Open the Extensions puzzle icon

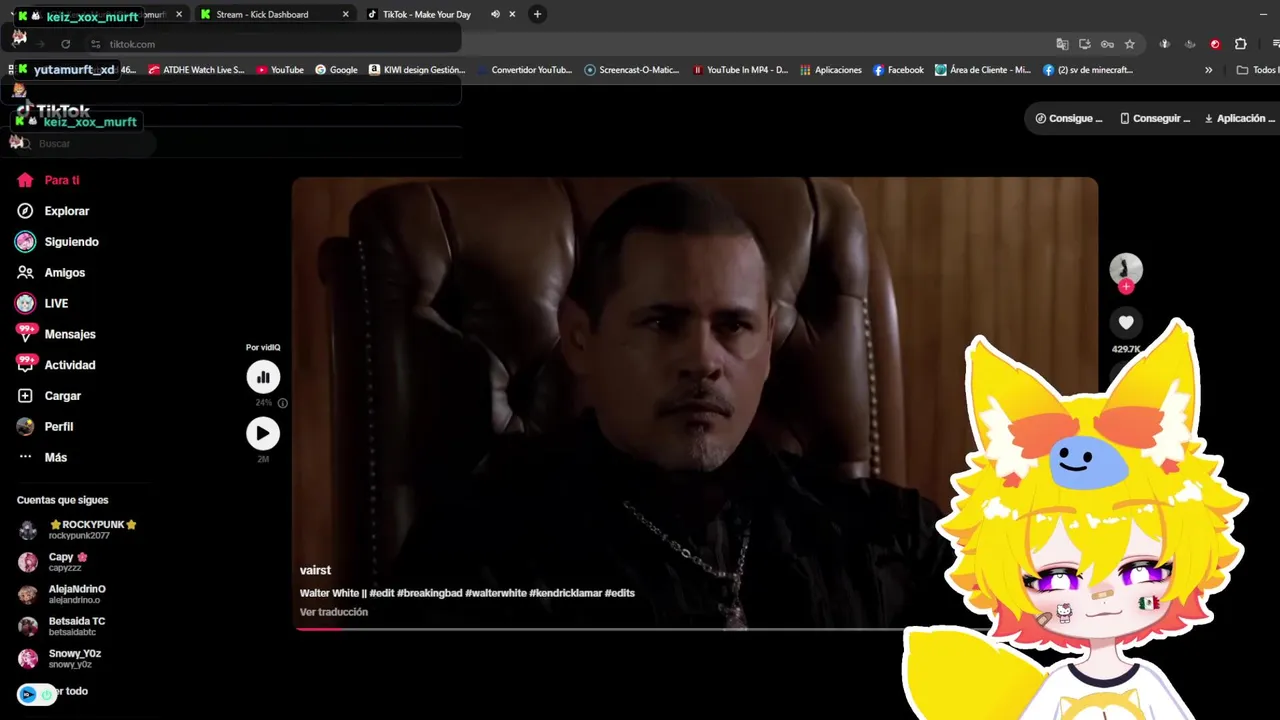coord(1241,44)
